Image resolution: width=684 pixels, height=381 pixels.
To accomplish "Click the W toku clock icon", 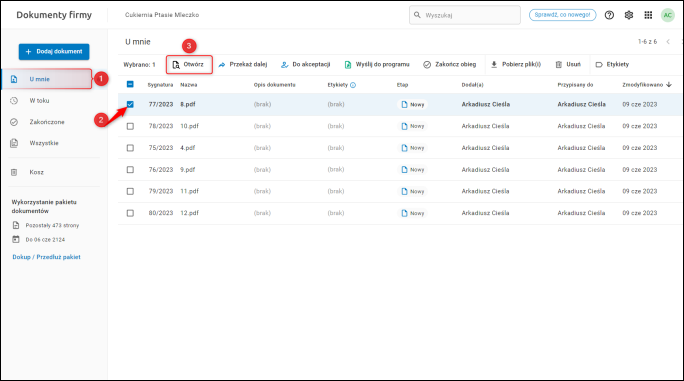I will pos(14,100).
